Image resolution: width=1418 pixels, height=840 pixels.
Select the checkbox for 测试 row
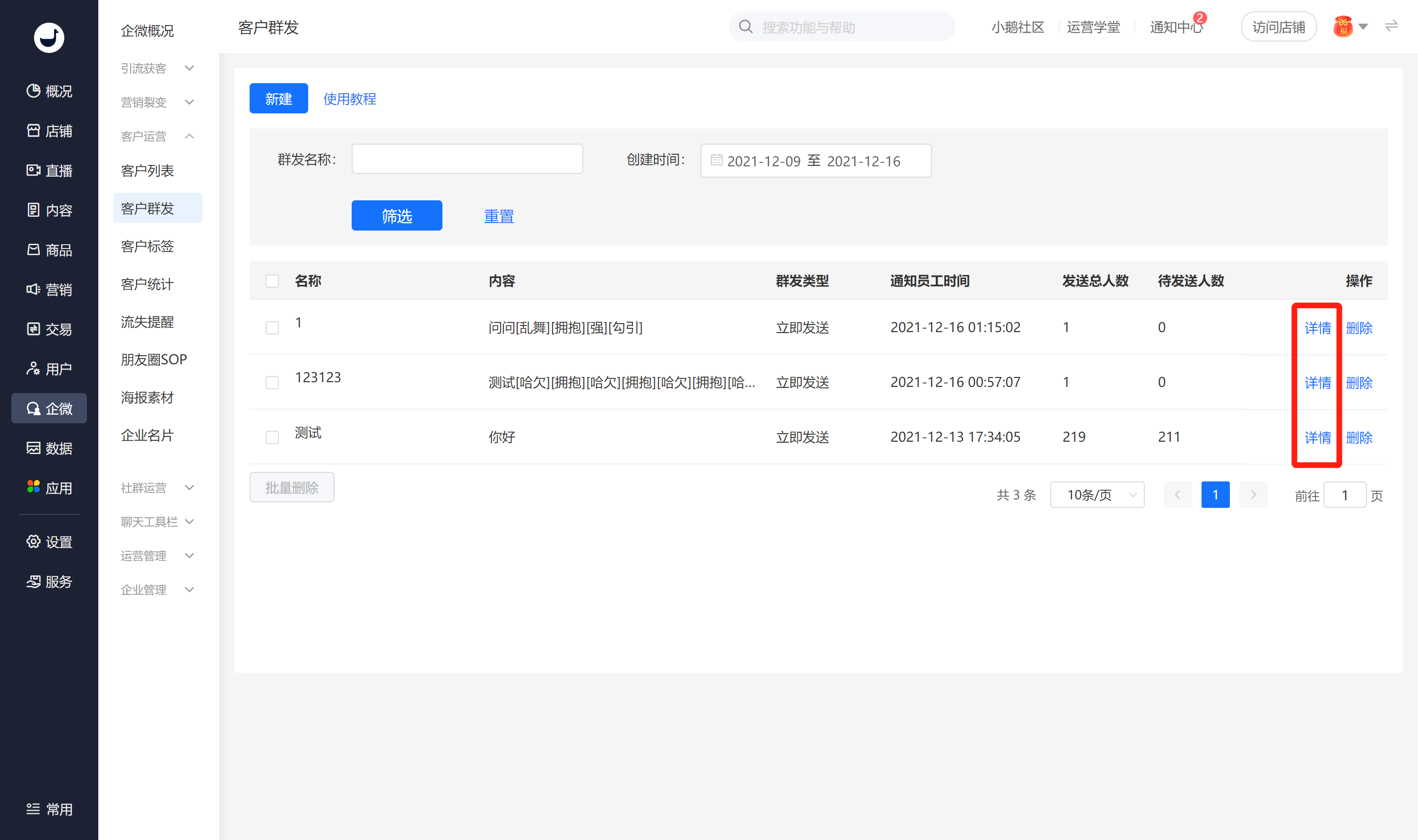(272, 437)
